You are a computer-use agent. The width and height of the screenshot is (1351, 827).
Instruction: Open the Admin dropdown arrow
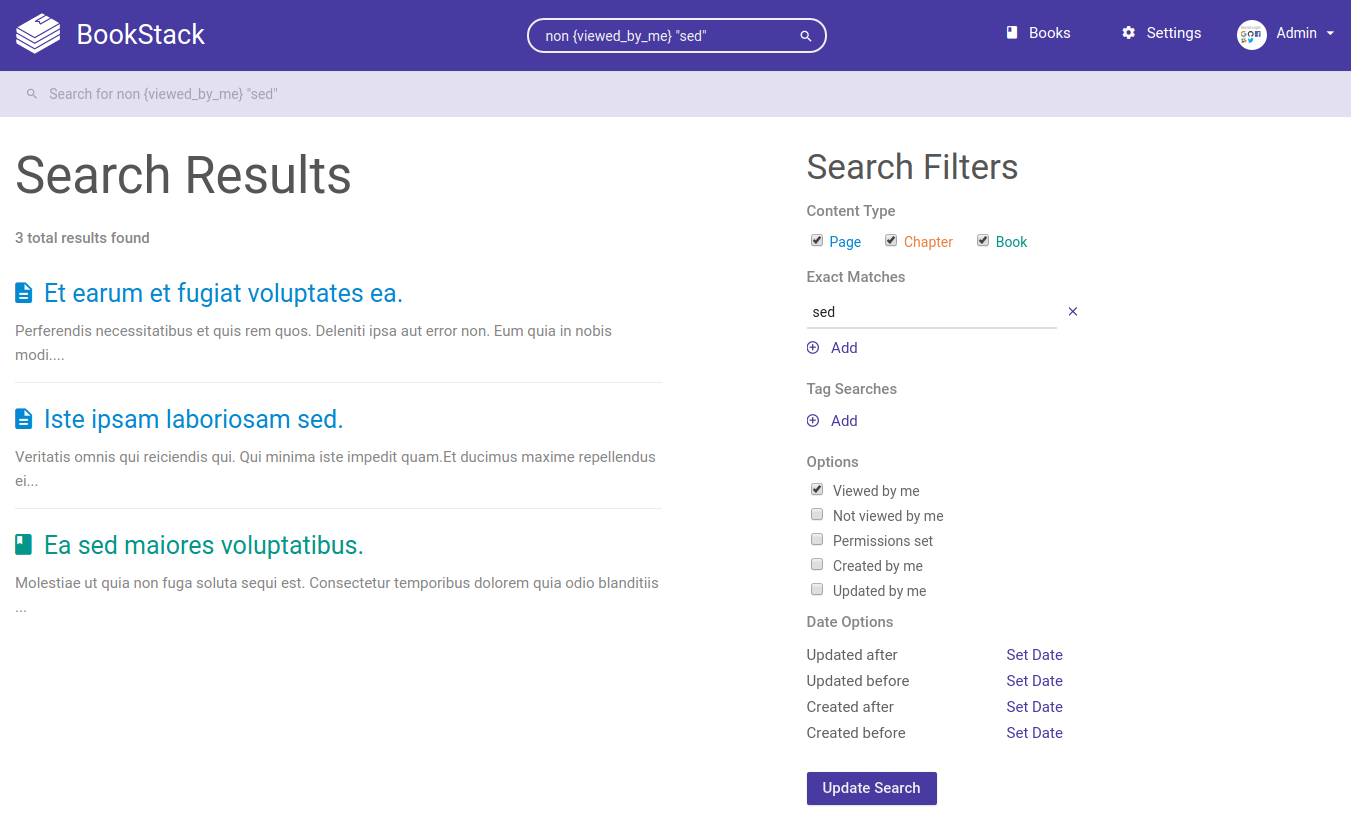(x=1330, y=34)
